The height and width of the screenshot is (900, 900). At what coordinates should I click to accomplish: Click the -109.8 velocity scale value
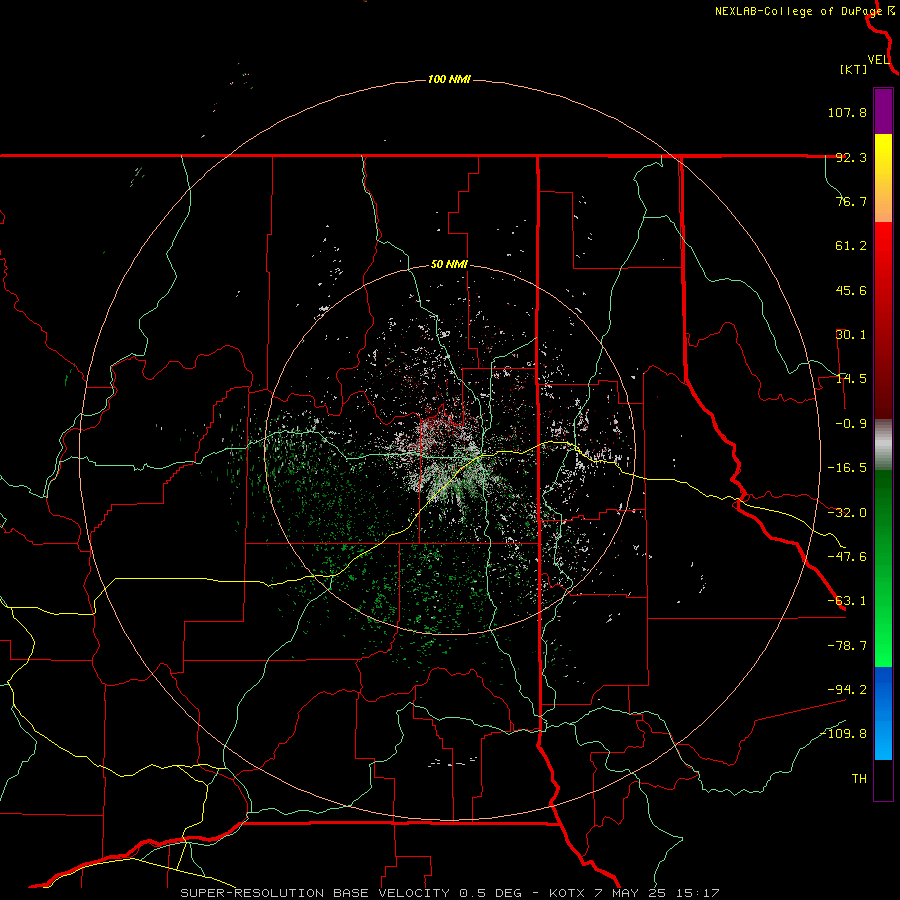[x=843, y=734]
